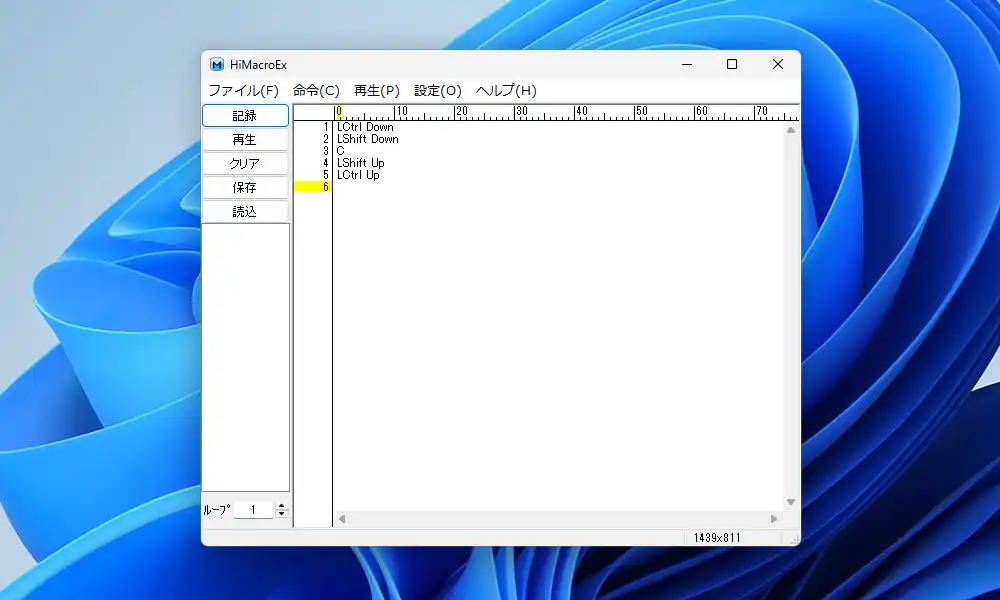Open the 命令(C) menu

coord(316,90)
